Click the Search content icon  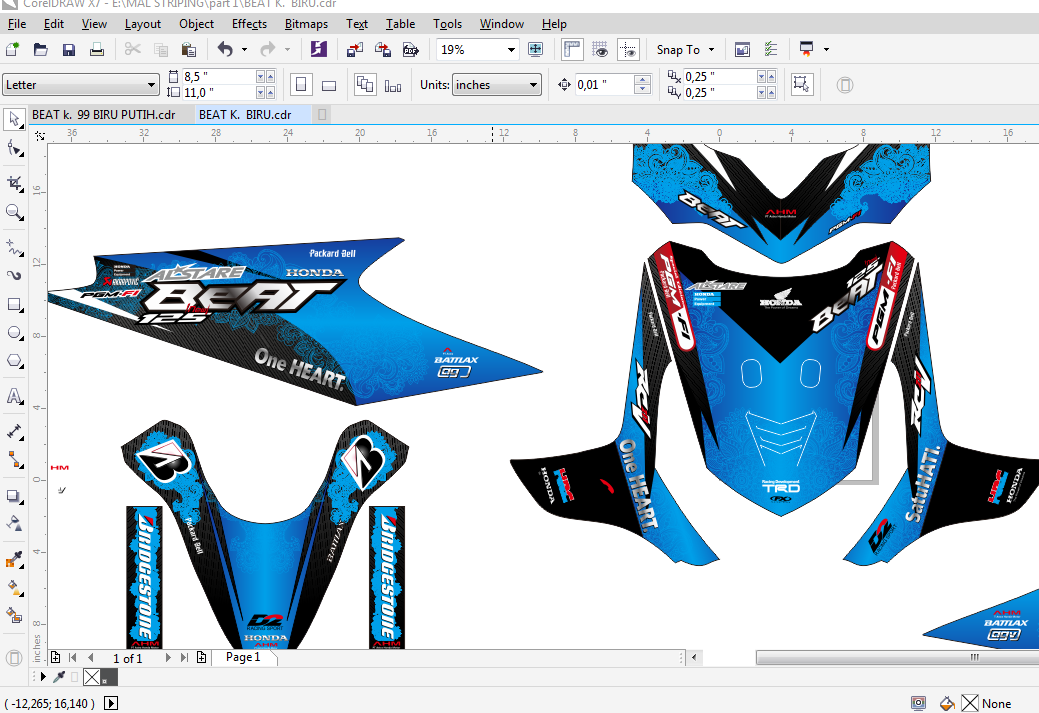(319, 50)
